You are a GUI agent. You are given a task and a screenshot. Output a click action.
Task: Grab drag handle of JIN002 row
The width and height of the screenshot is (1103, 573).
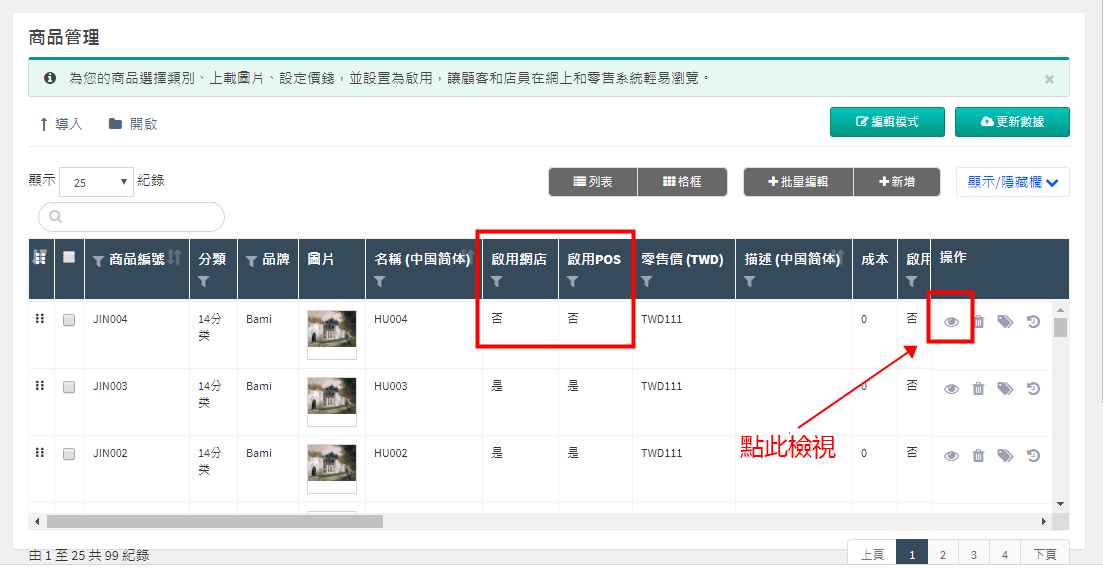(x=40, y=453)
